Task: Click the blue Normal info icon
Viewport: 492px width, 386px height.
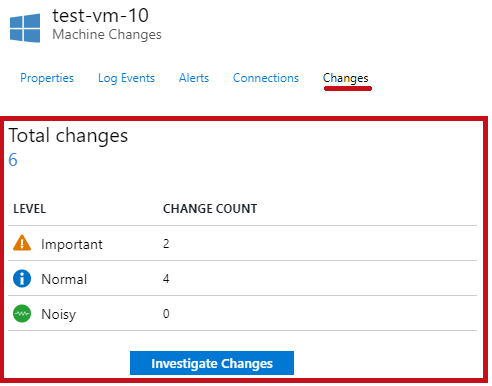Action: (22, 279)
